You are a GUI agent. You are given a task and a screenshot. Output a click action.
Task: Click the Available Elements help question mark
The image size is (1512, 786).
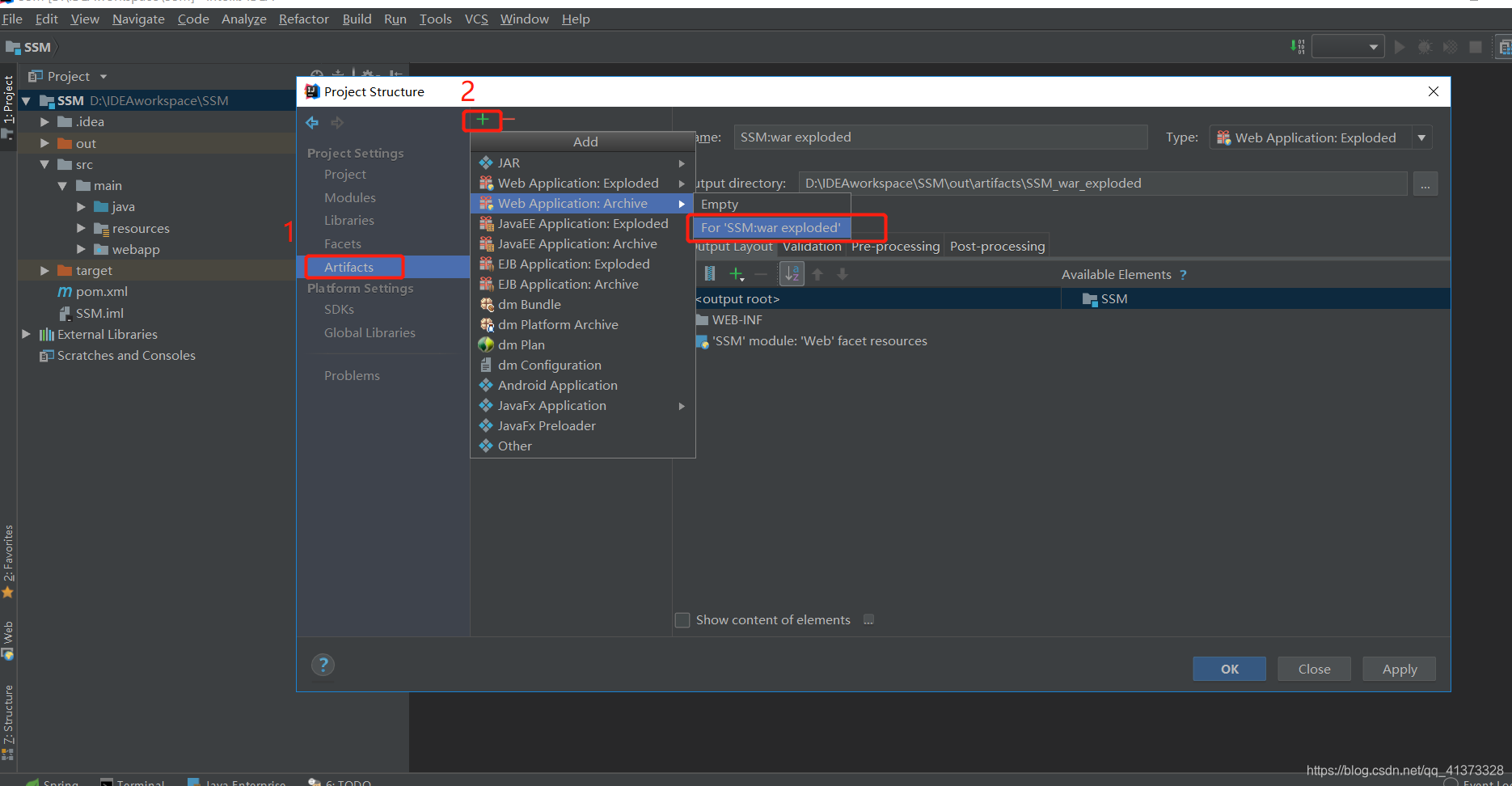(1183, 275)
